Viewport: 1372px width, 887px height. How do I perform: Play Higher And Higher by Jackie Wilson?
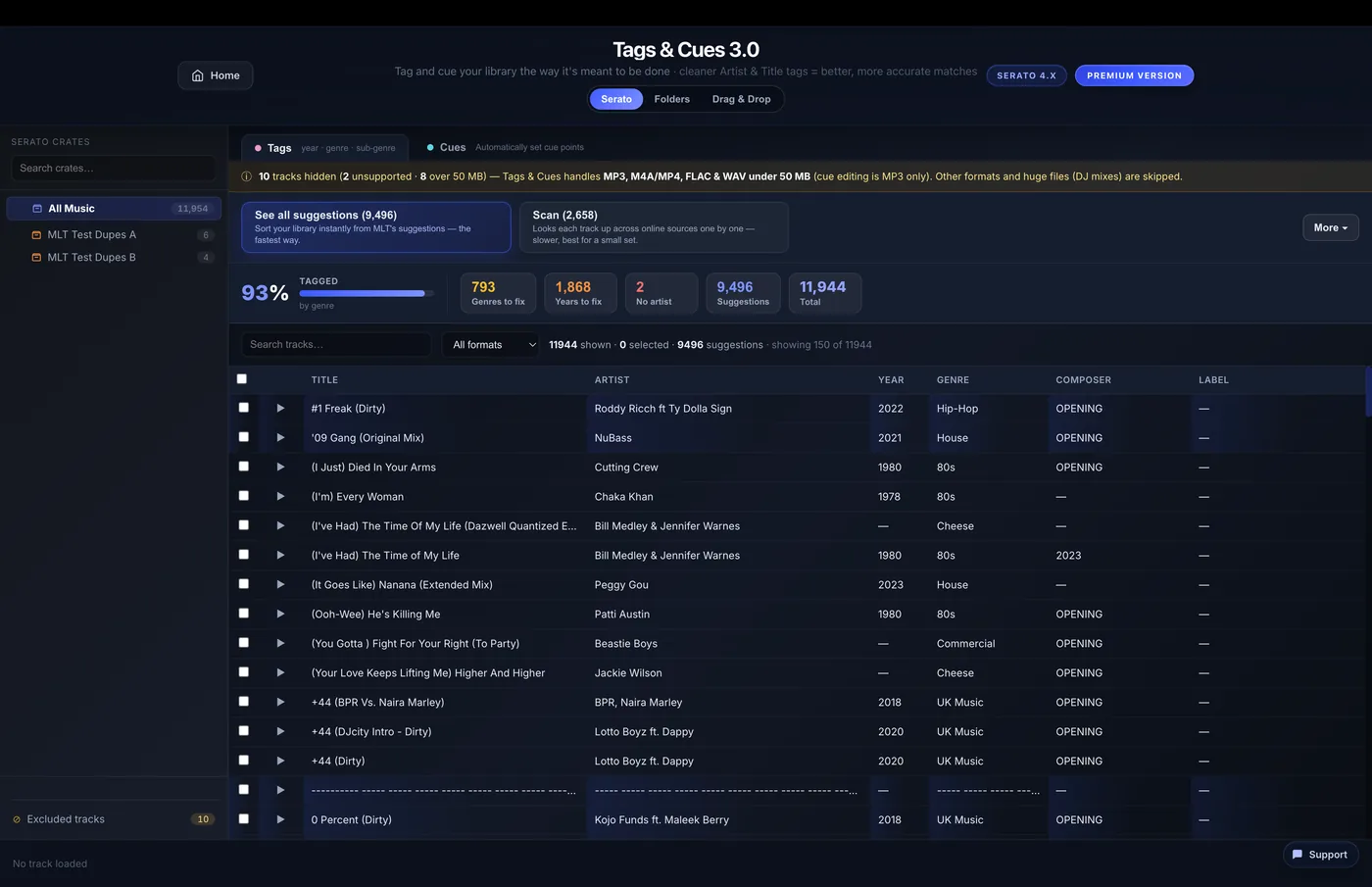(x=280, y=672)
